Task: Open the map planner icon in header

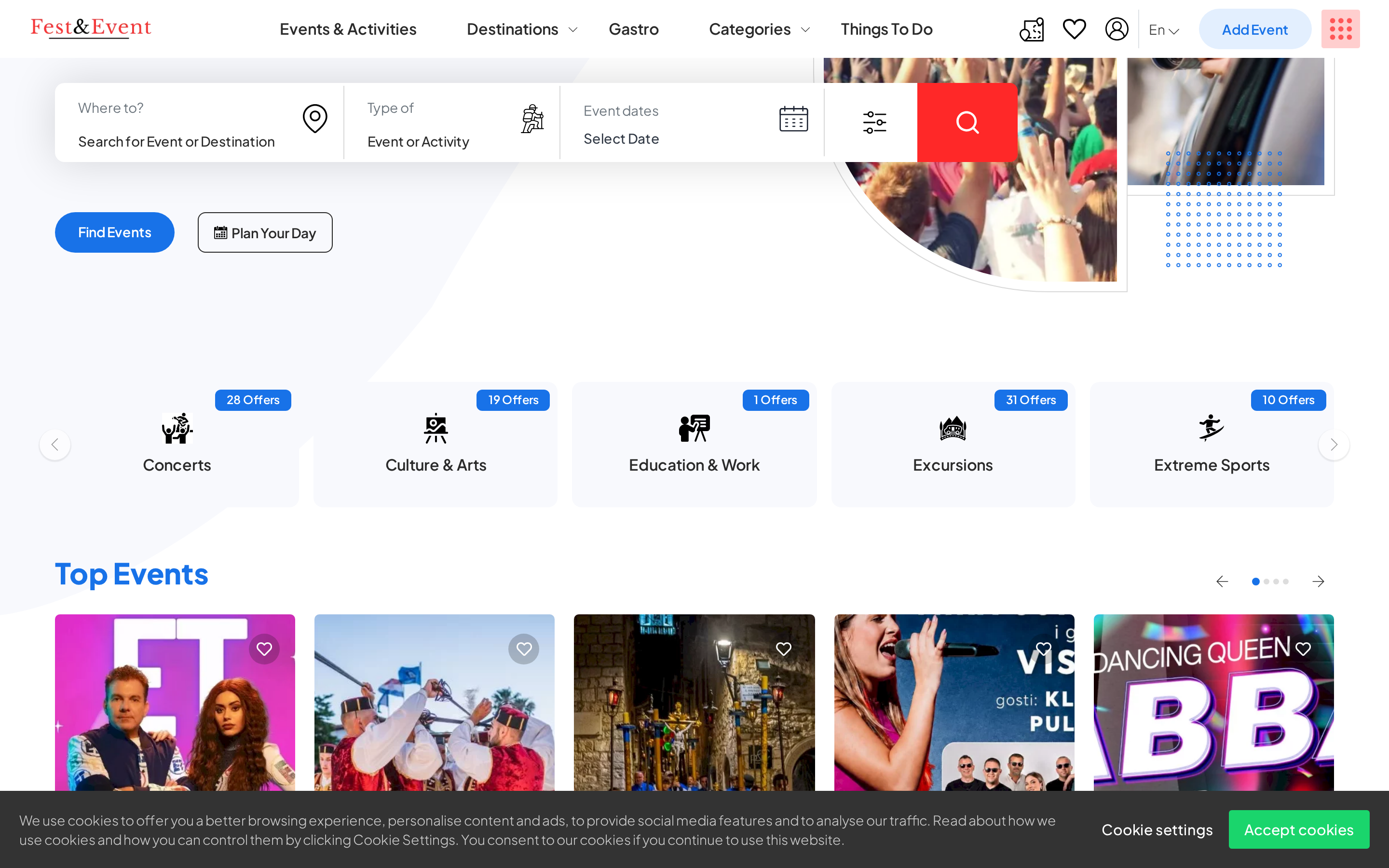Action: (x=1031, y=29)
